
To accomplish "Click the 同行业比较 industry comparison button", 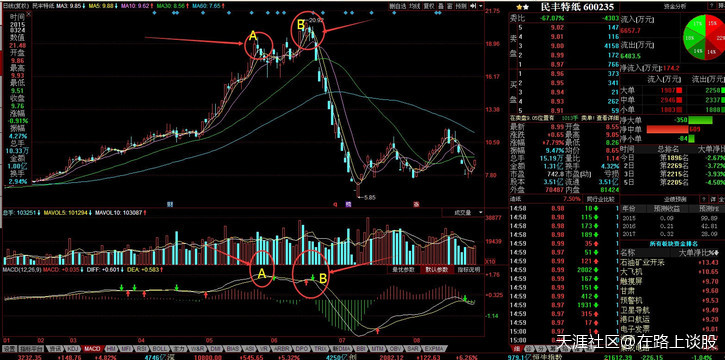I will point(601,199).
